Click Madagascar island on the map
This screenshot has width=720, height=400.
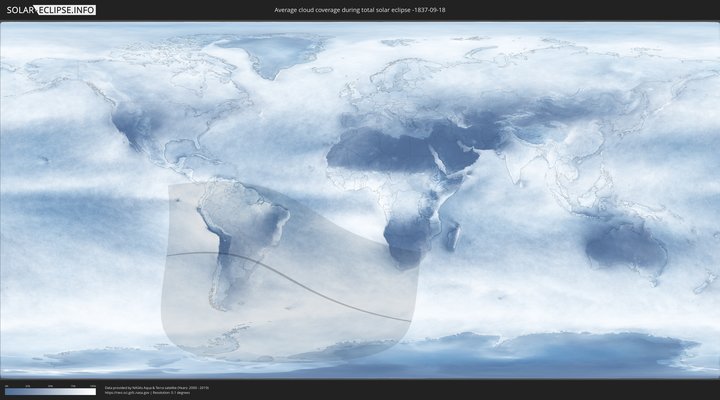(x=452, y=236)
